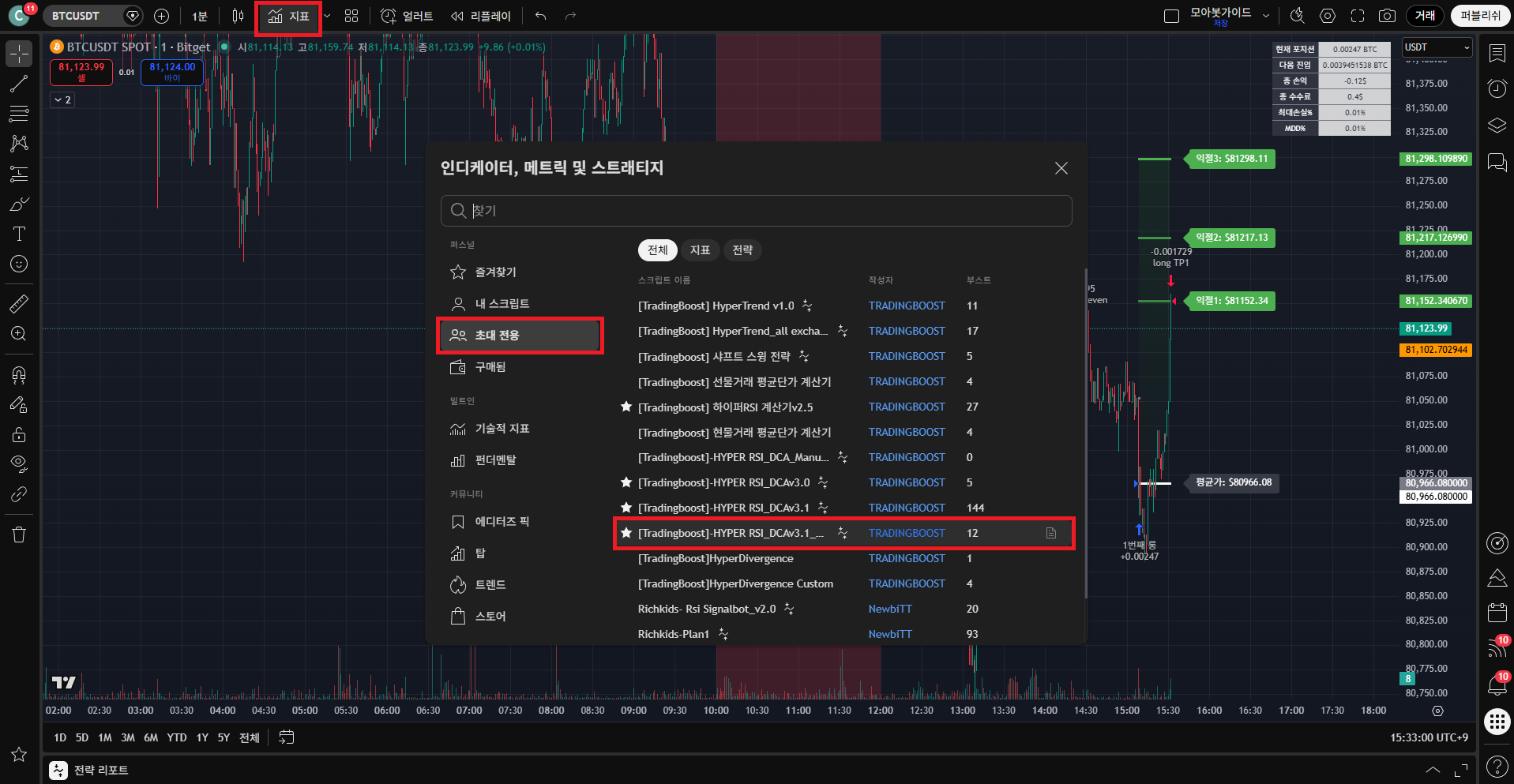
Task: Select the crosshair cursor tool
Action: pyautogui.click(x=19, y=54)
